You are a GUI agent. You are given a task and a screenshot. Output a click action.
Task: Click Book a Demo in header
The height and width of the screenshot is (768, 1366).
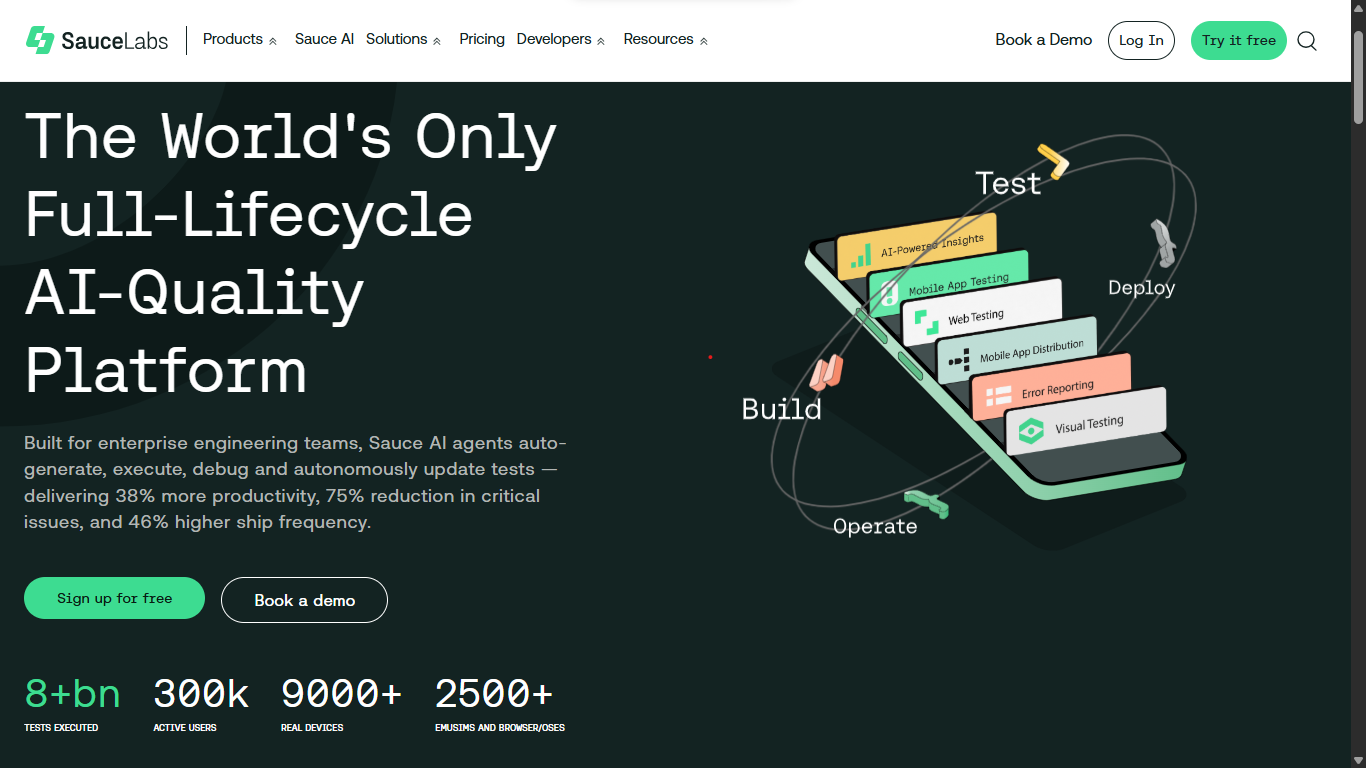click(x=1044, y=40)
